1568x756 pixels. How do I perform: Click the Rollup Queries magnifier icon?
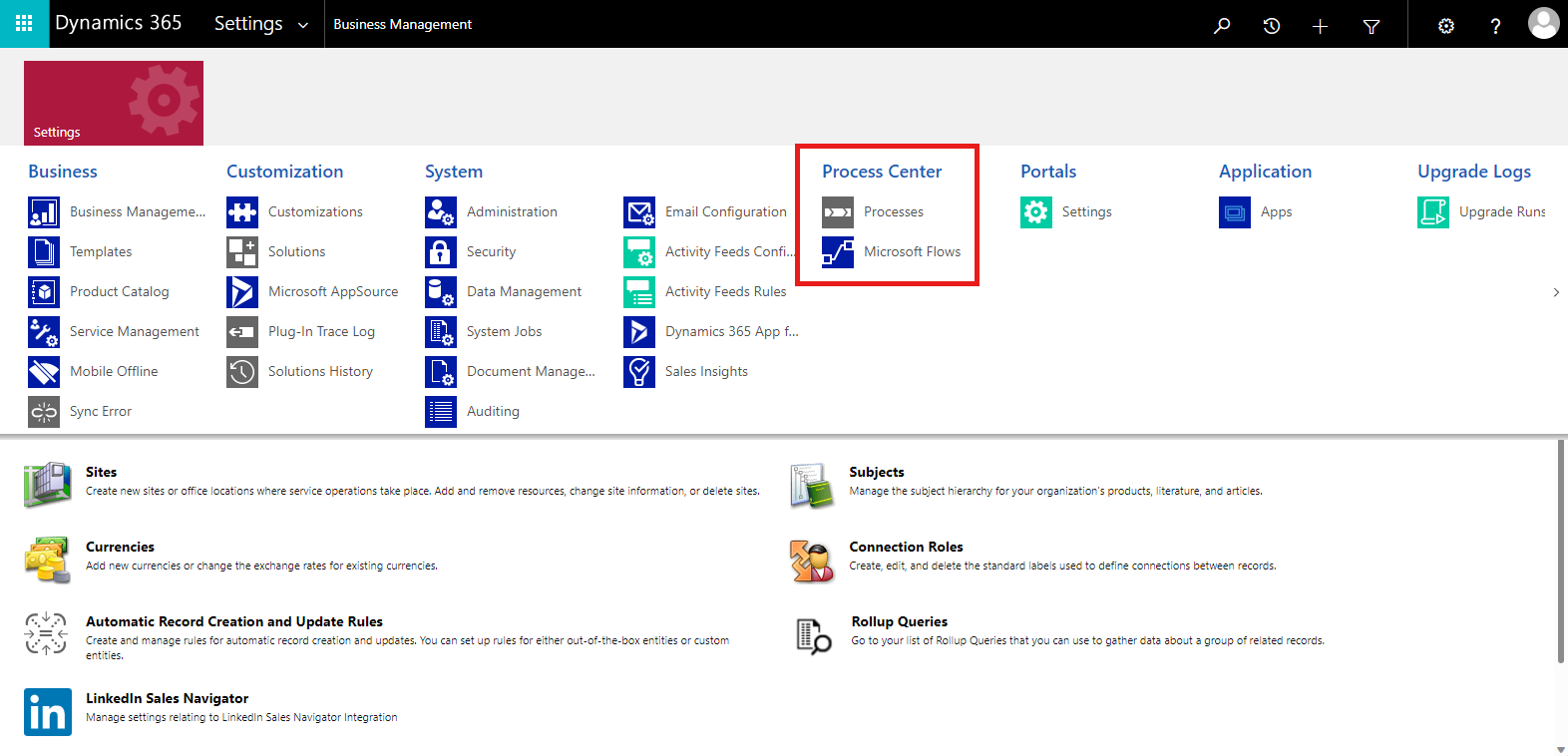[x=814, y=636]
